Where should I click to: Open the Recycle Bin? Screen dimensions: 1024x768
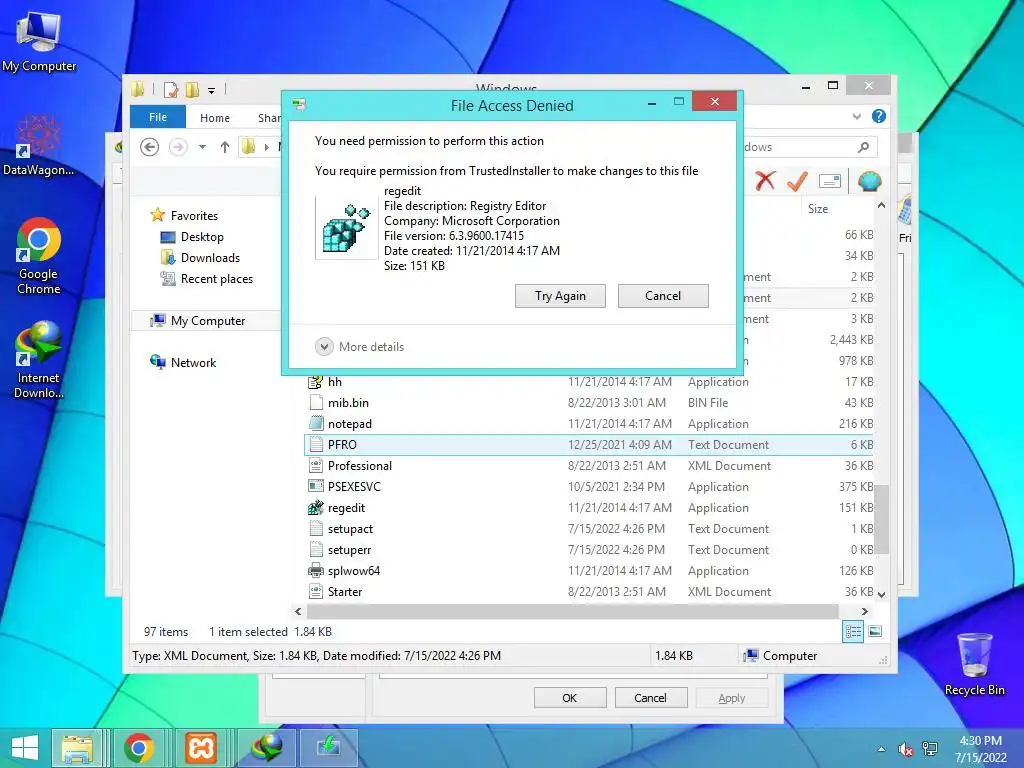974,665
